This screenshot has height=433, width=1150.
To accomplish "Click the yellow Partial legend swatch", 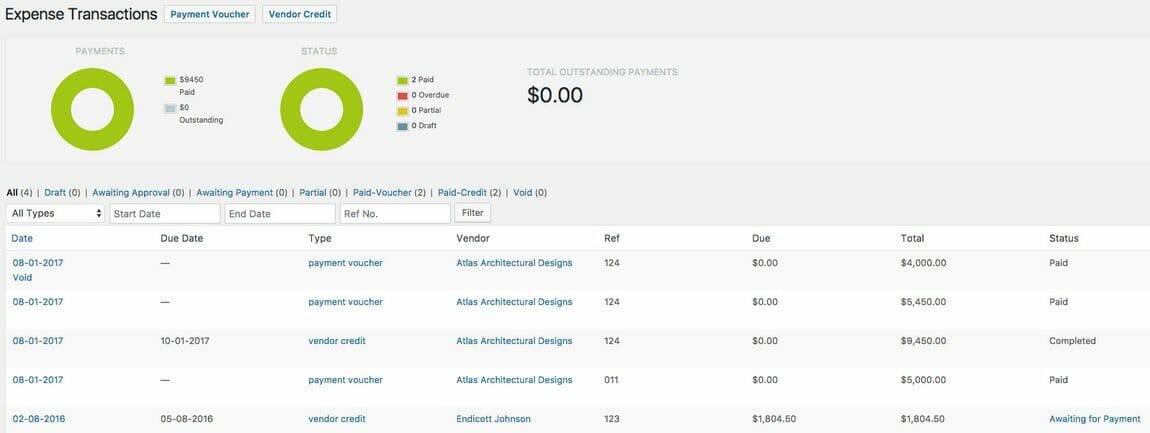I will coord(402,111).
